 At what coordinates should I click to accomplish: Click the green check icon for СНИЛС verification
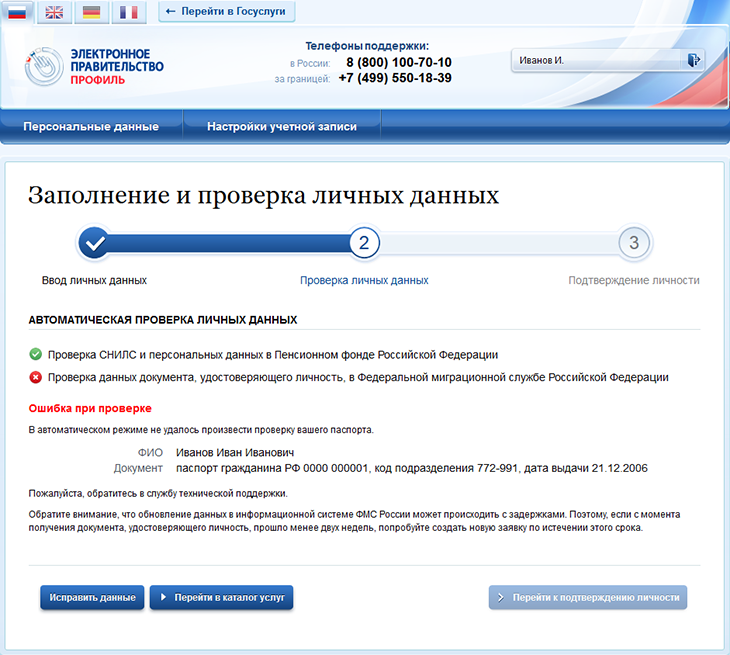click(35, 354)
